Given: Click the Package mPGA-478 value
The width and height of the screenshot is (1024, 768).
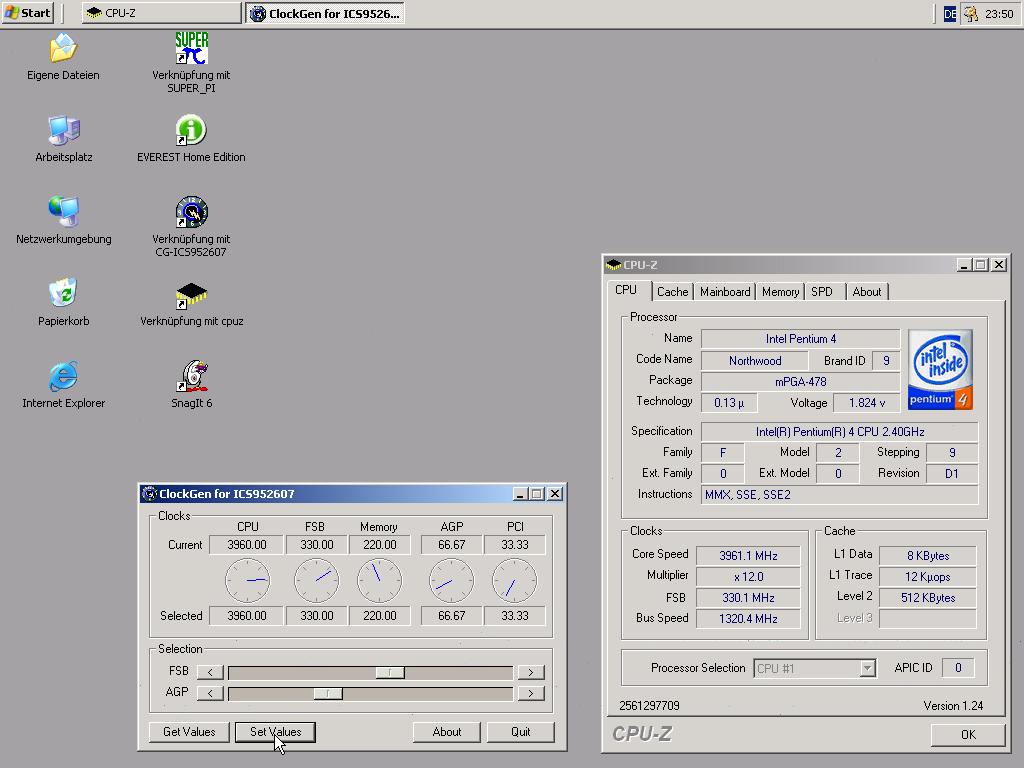Looking at the screenshot, I should pyautogui.click(x=801, y=381).
